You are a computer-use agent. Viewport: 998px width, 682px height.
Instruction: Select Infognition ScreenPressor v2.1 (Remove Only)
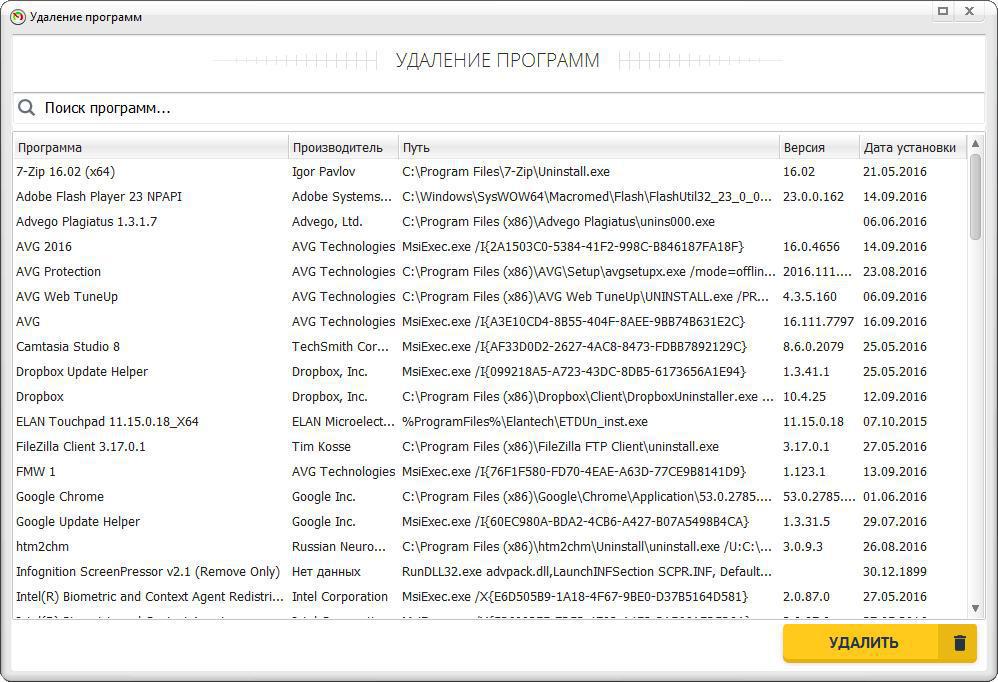[x=489, y=571]
